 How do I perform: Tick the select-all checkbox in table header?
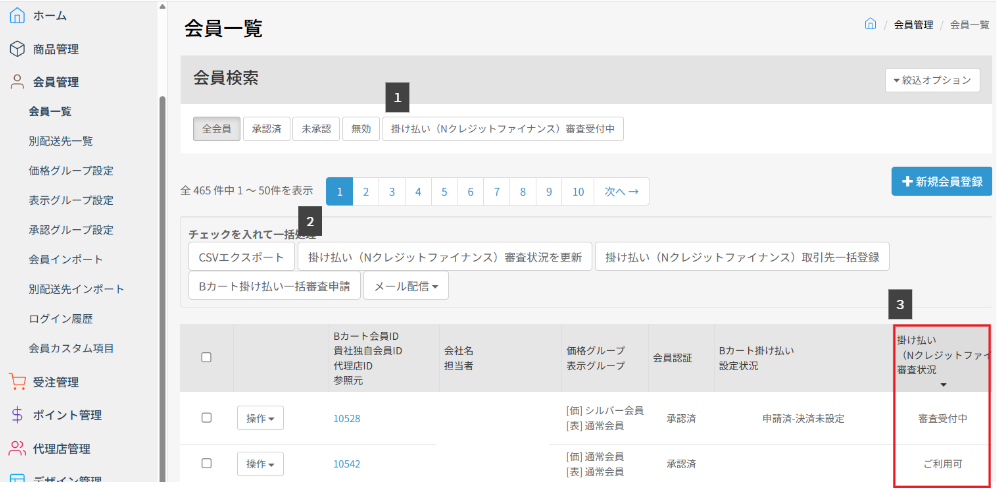pos(206,358)
